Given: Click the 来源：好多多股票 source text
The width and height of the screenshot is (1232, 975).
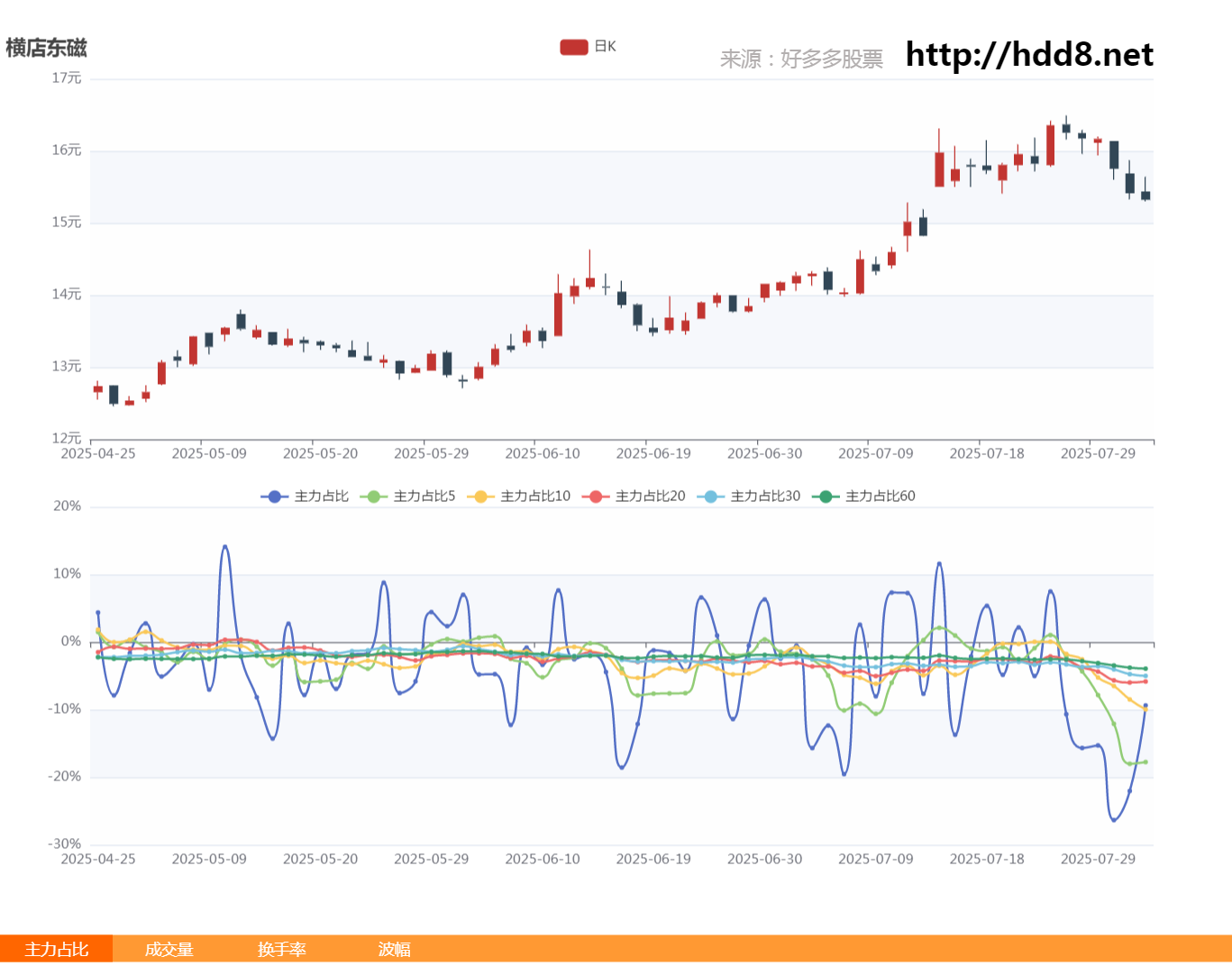Looking at the screenshot, I should point(801,59).
